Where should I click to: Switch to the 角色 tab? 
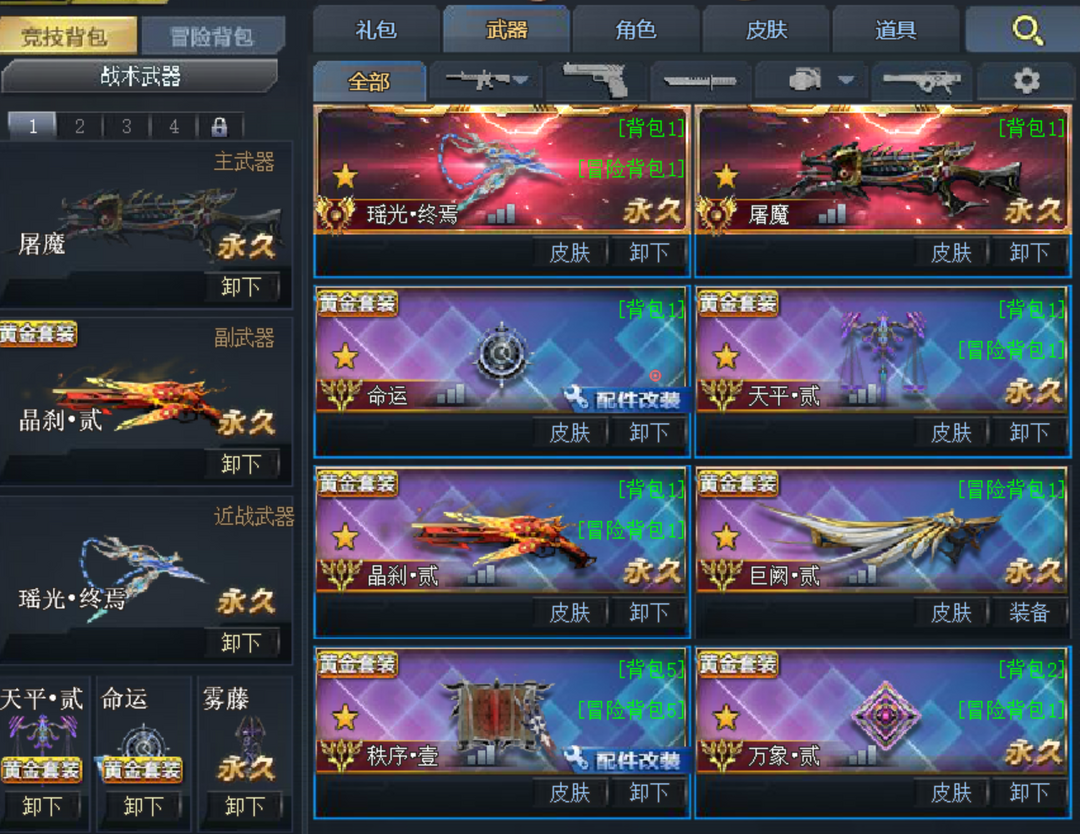(x=636, y=30)
